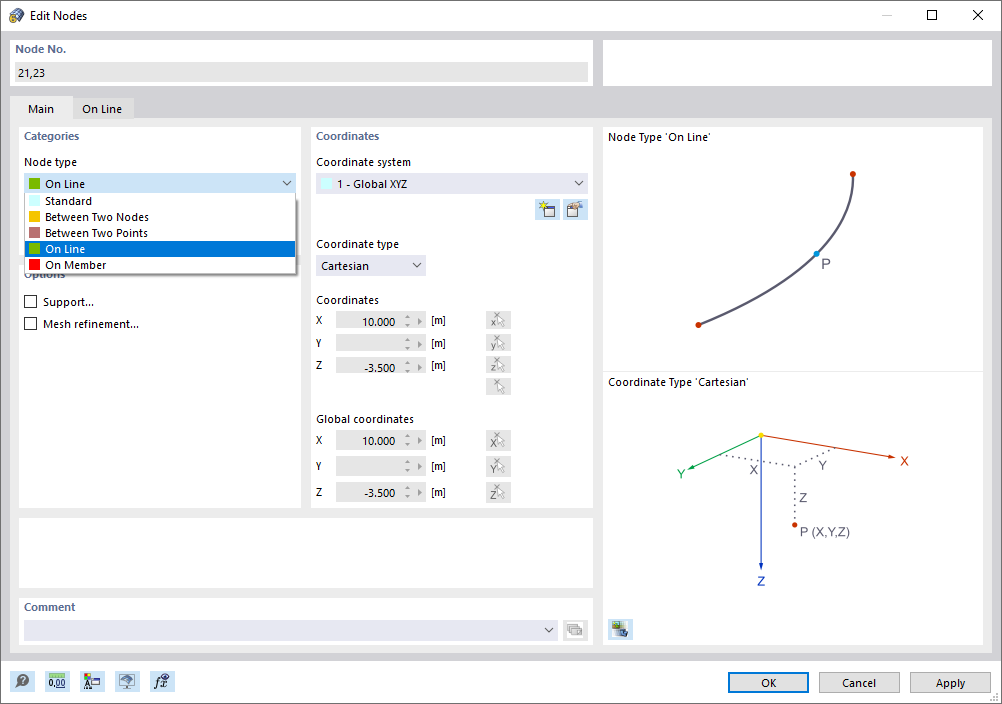
Task: Click the Cancel button
Action: 859,682
